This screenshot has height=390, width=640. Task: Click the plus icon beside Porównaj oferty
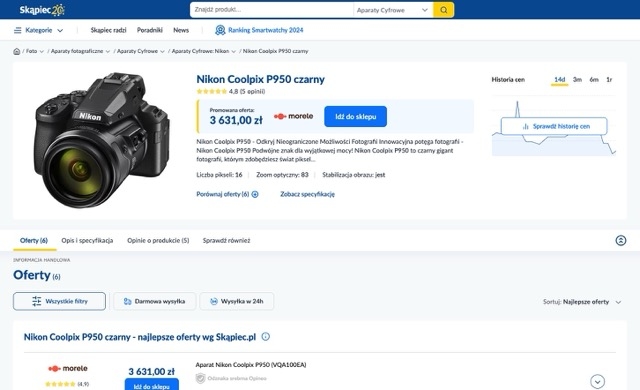coord(255,195)
